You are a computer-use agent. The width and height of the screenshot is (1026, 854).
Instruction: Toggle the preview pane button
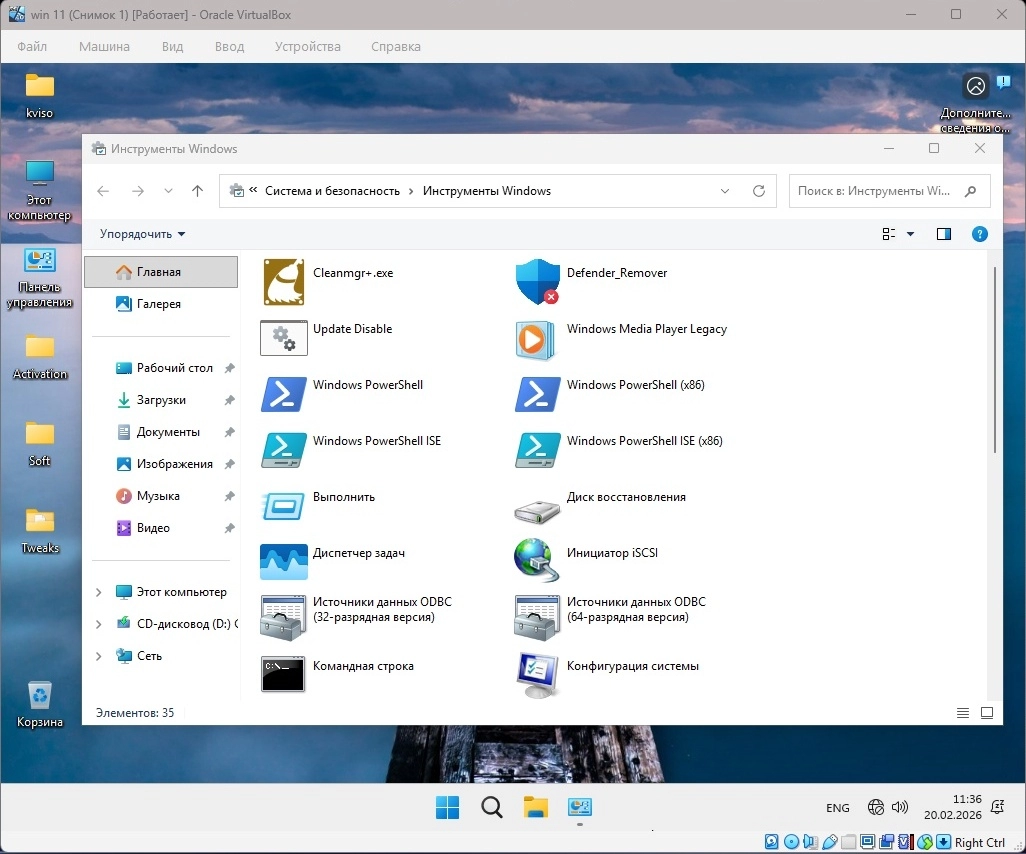coord(943,234)
